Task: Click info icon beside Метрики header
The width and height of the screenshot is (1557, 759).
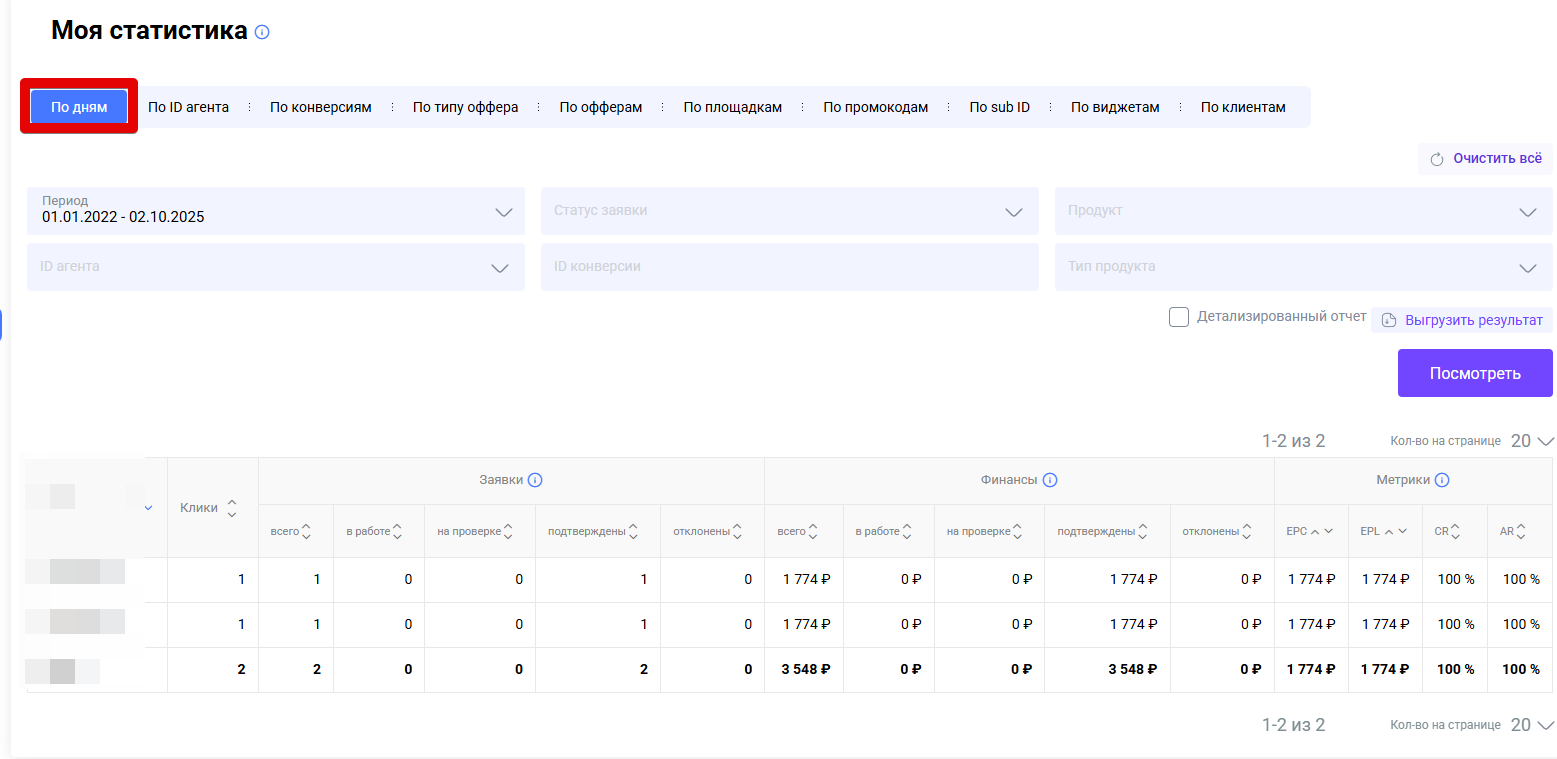Action: coord(1442,480)
